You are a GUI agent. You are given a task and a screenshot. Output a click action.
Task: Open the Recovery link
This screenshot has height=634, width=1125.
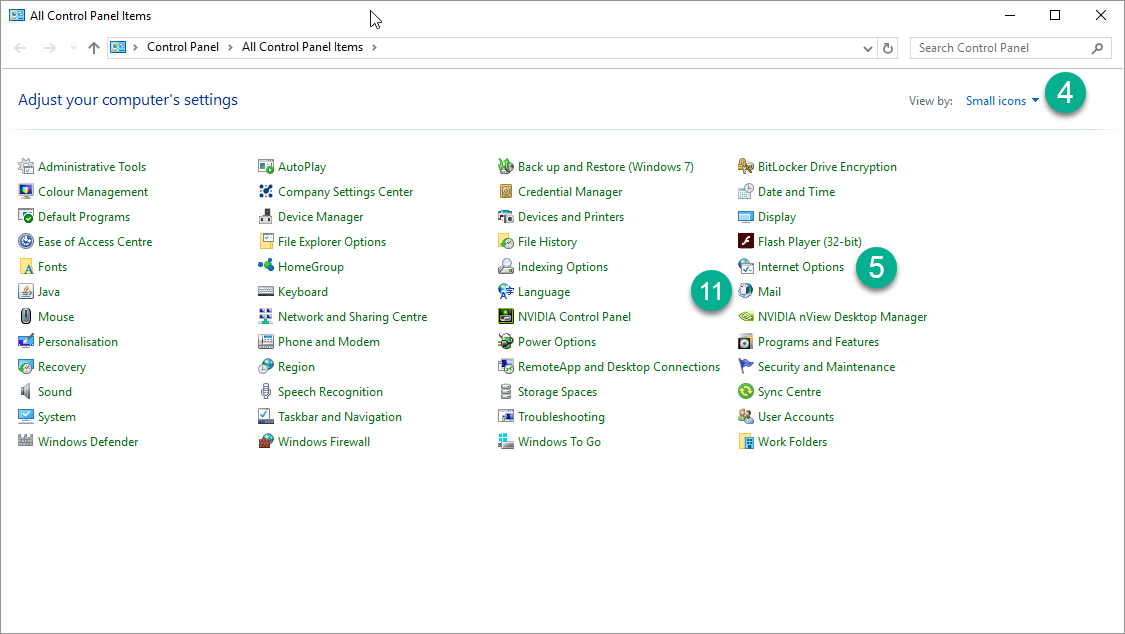pos(62,367)
